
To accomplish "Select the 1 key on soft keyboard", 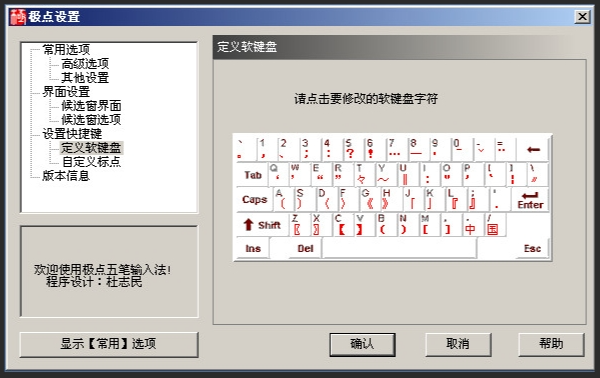I will click(x=267, y=149).
